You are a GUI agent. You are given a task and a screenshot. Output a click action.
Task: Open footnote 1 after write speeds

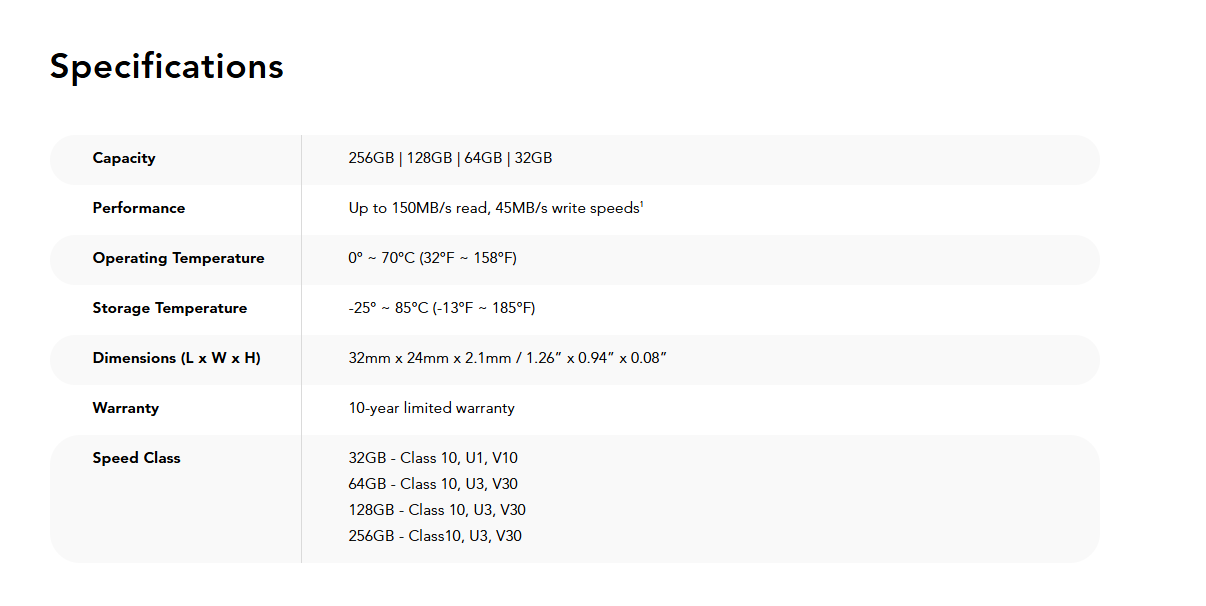click(642, 204)
